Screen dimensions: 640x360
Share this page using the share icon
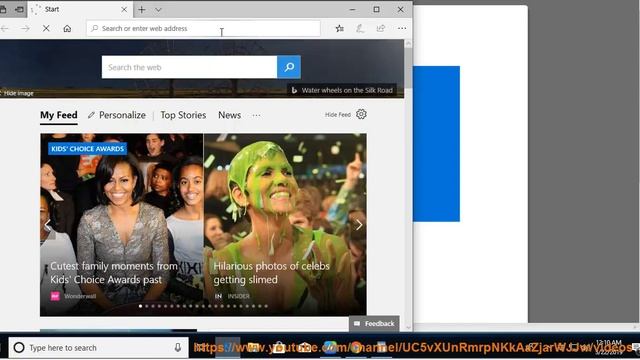coord(380,28)
